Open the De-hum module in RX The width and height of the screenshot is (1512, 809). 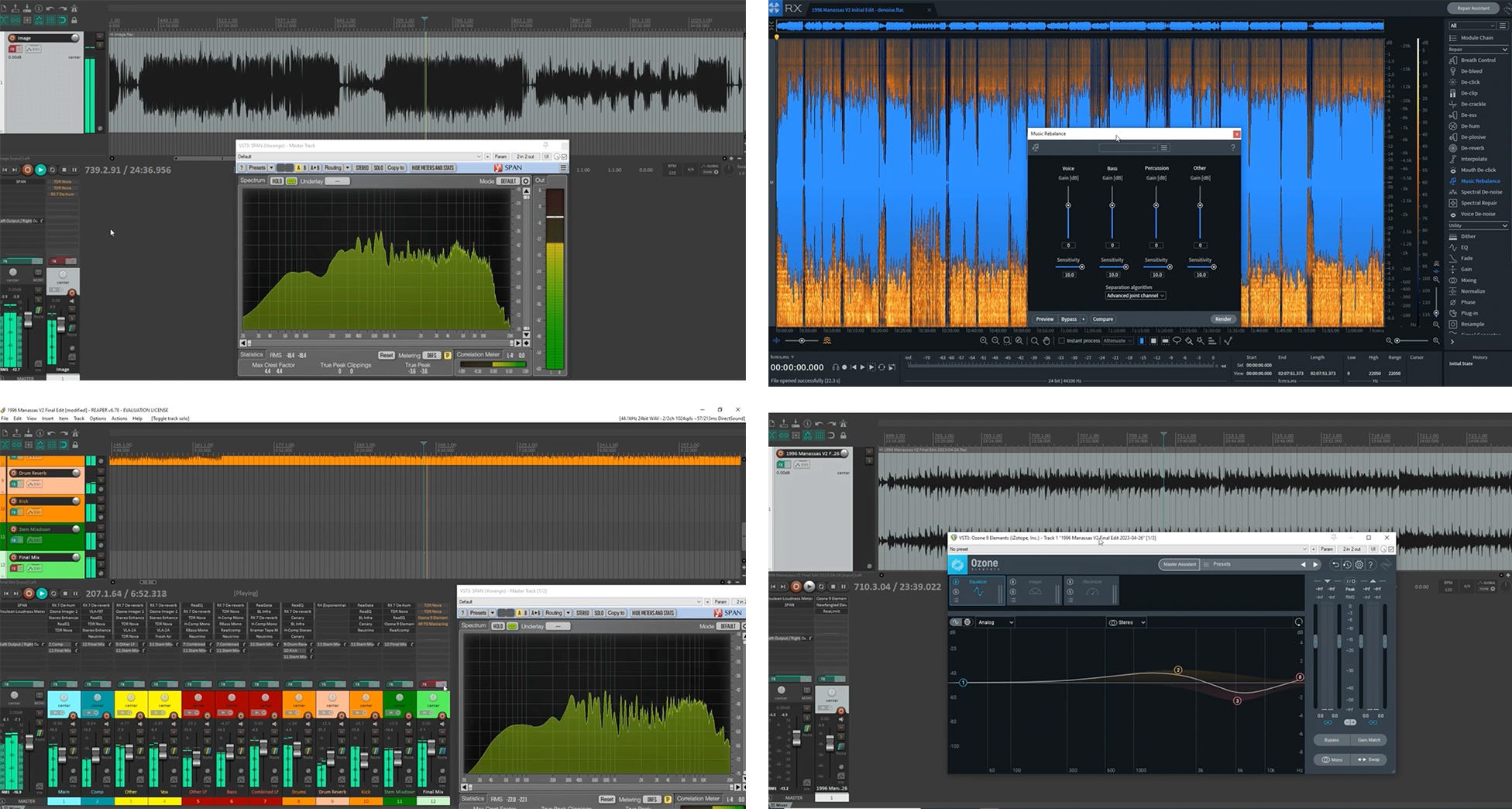[1469, 126]
